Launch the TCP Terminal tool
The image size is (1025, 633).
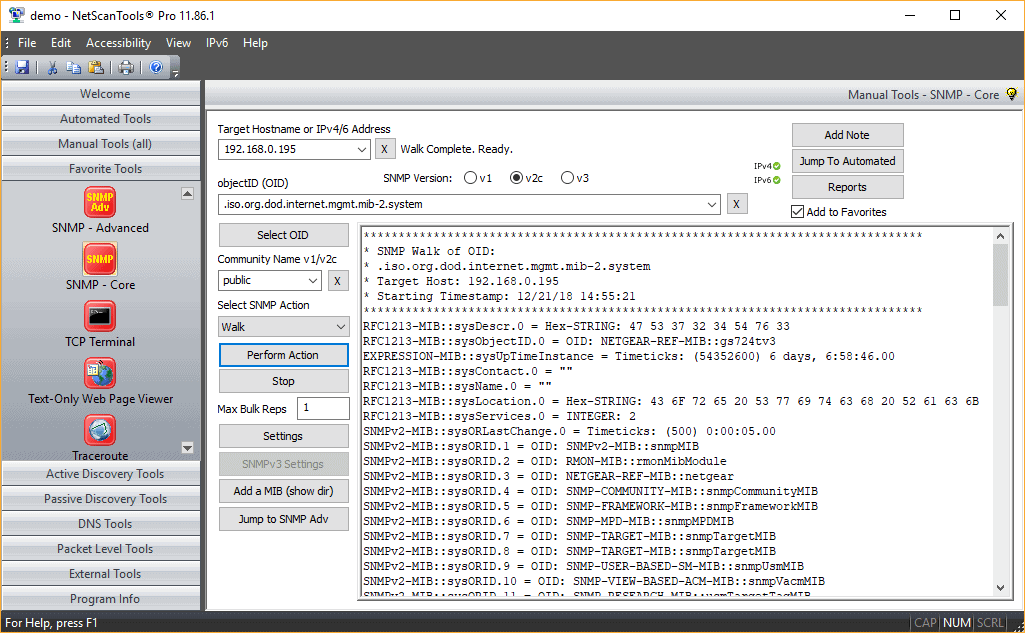point(99,320)
